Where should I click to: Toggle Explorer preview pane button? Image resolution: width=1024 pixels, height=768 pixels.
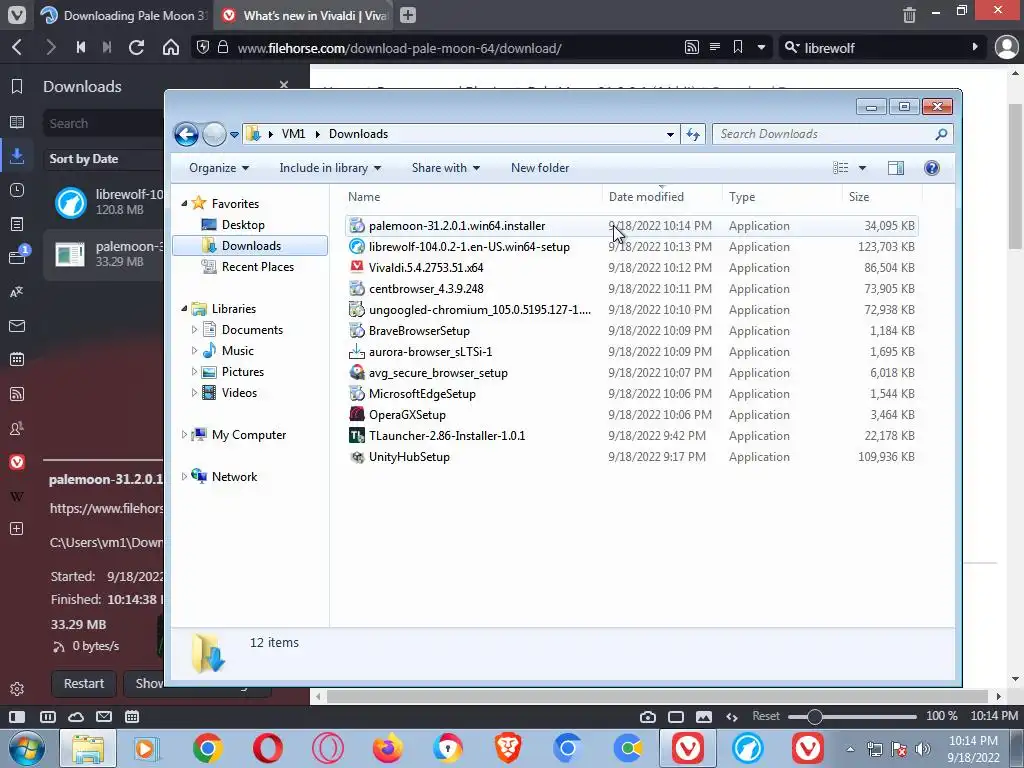click(896, 168)
